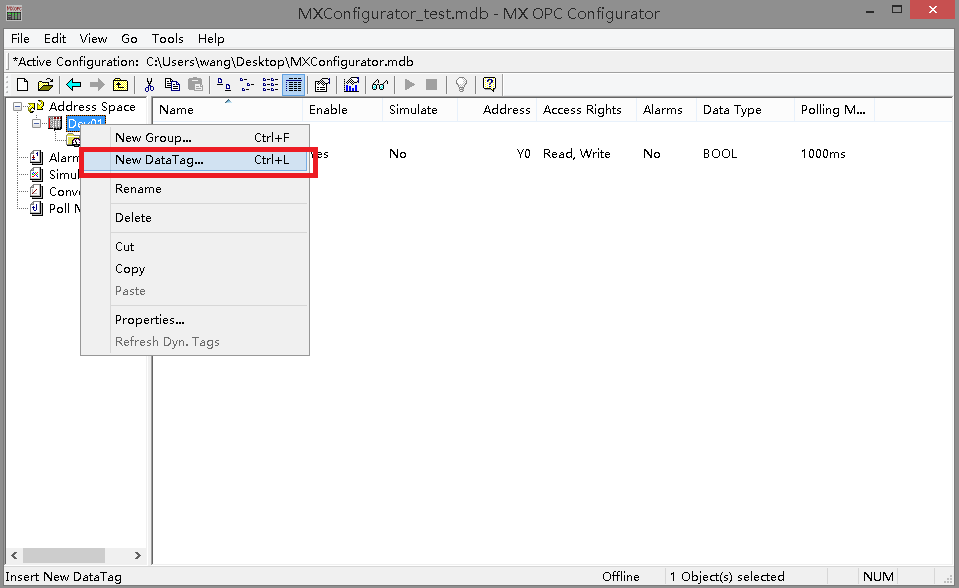Select the Address Space root icon
This screenshot has width=959, height=588.
tap(36, 107)
